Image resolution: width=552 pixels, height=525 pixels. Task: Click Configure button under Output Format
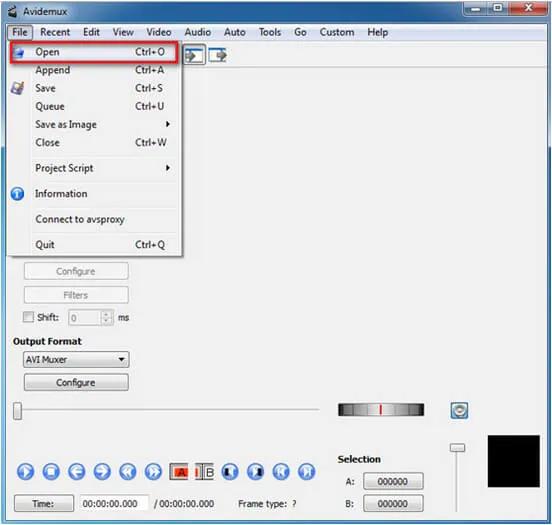76,382
